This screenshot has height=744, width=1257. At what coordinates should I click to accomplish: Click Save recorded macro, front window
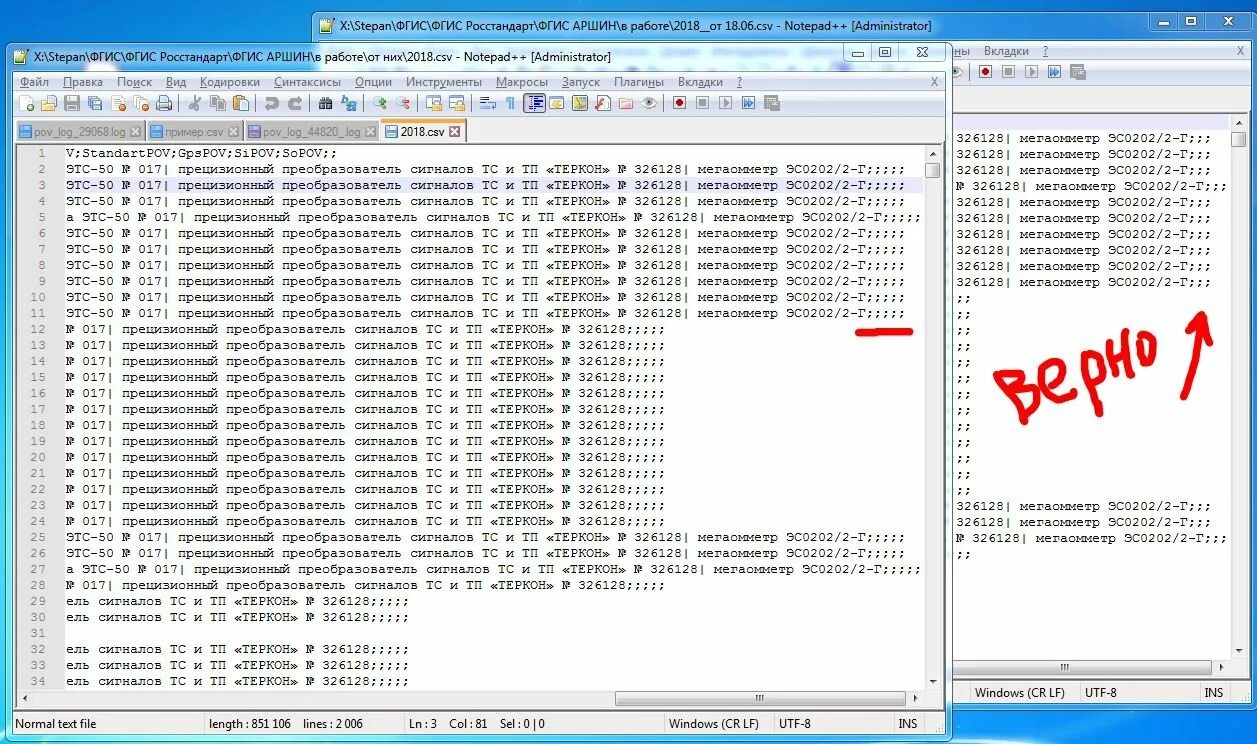(772, 103)
